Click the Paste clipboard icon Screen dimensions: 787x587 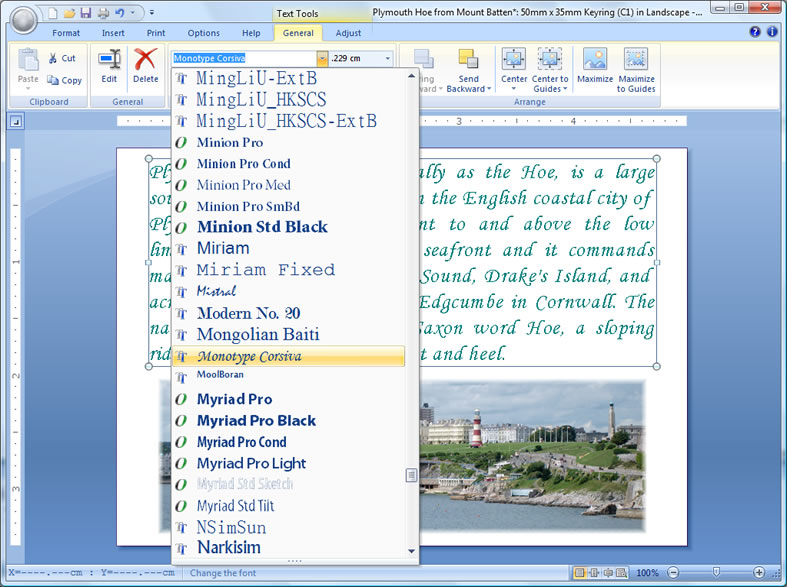pos(28,60)
